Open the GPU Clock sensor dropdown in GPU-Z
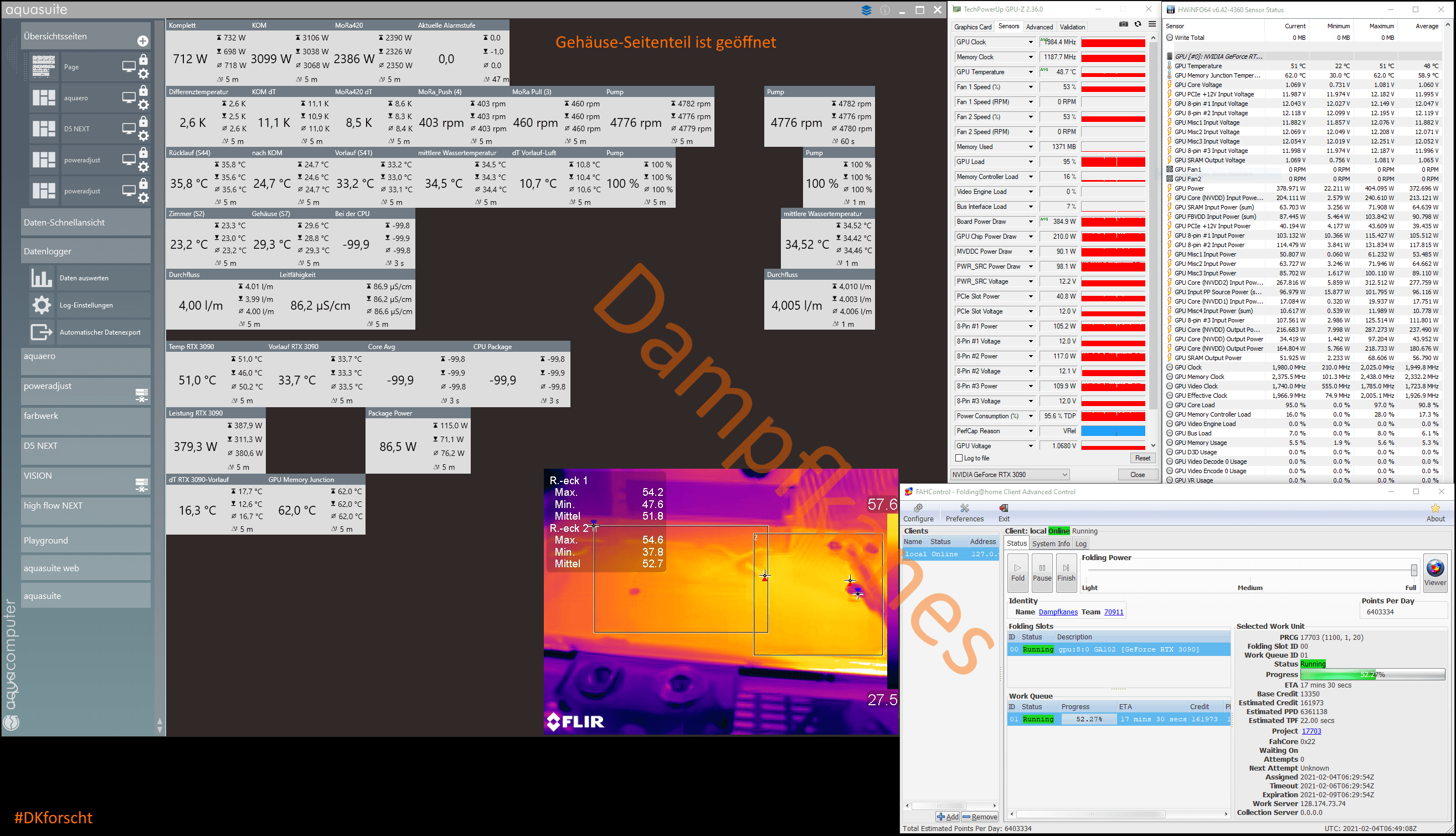 coord(1031,42)
